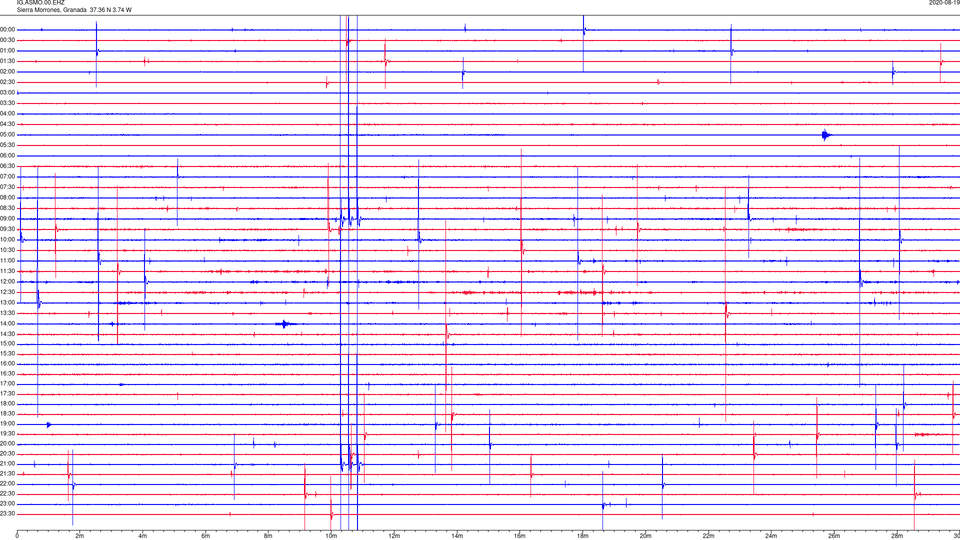Pick the 12m tick label on time axis
960x540 pixels.
coord(394,536)
